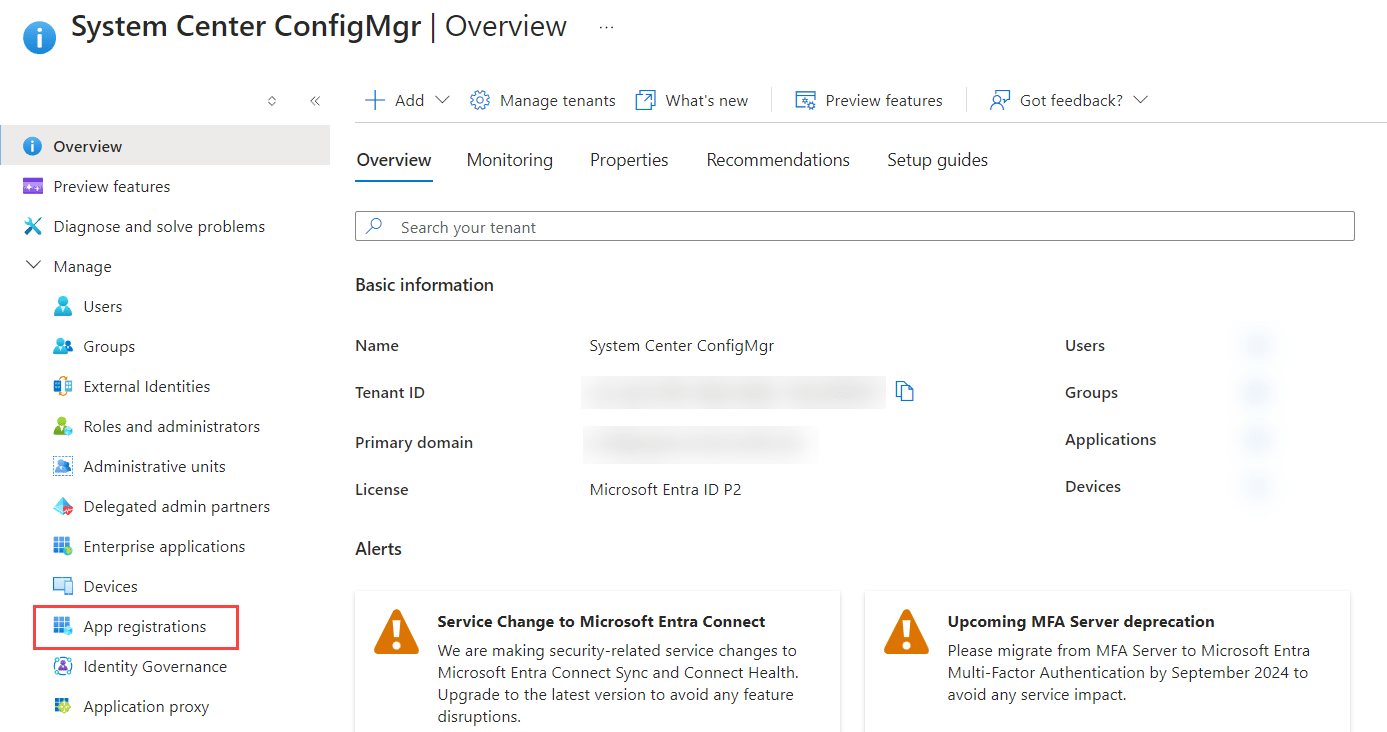Click the Groups count value
The width and height of the screenshot is (1387, 732).
pyautogui.click(x=1257, y=392)
